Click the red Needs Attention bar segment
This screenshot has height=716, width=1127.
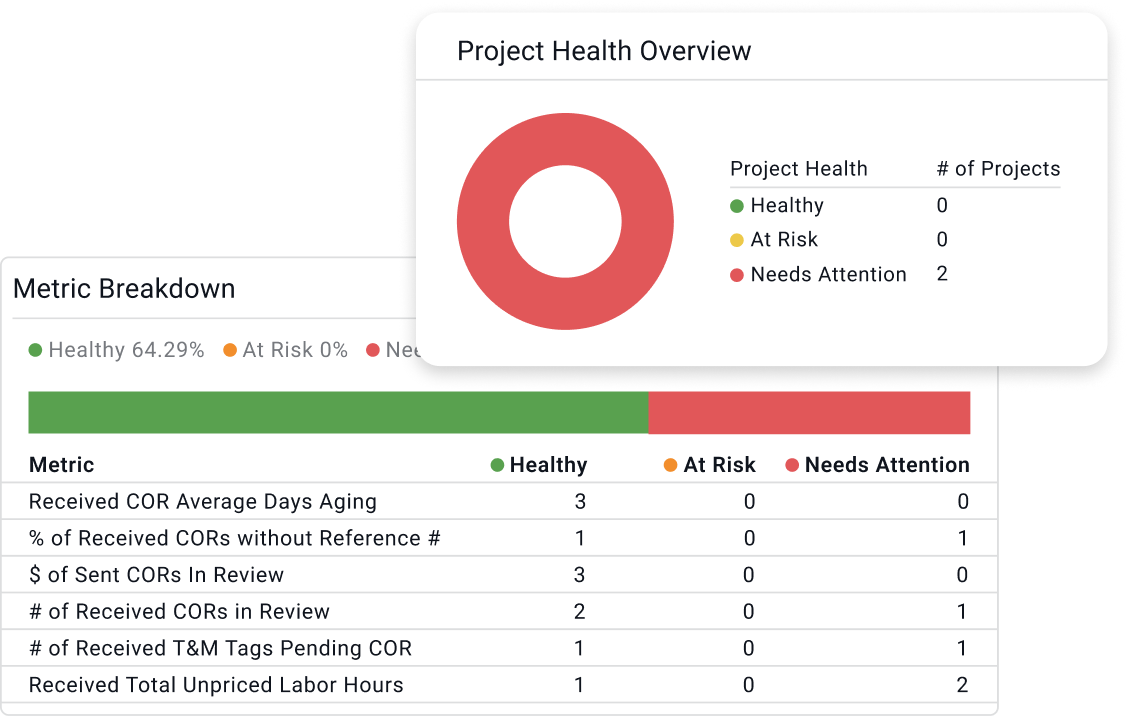(x=809, y=413)
